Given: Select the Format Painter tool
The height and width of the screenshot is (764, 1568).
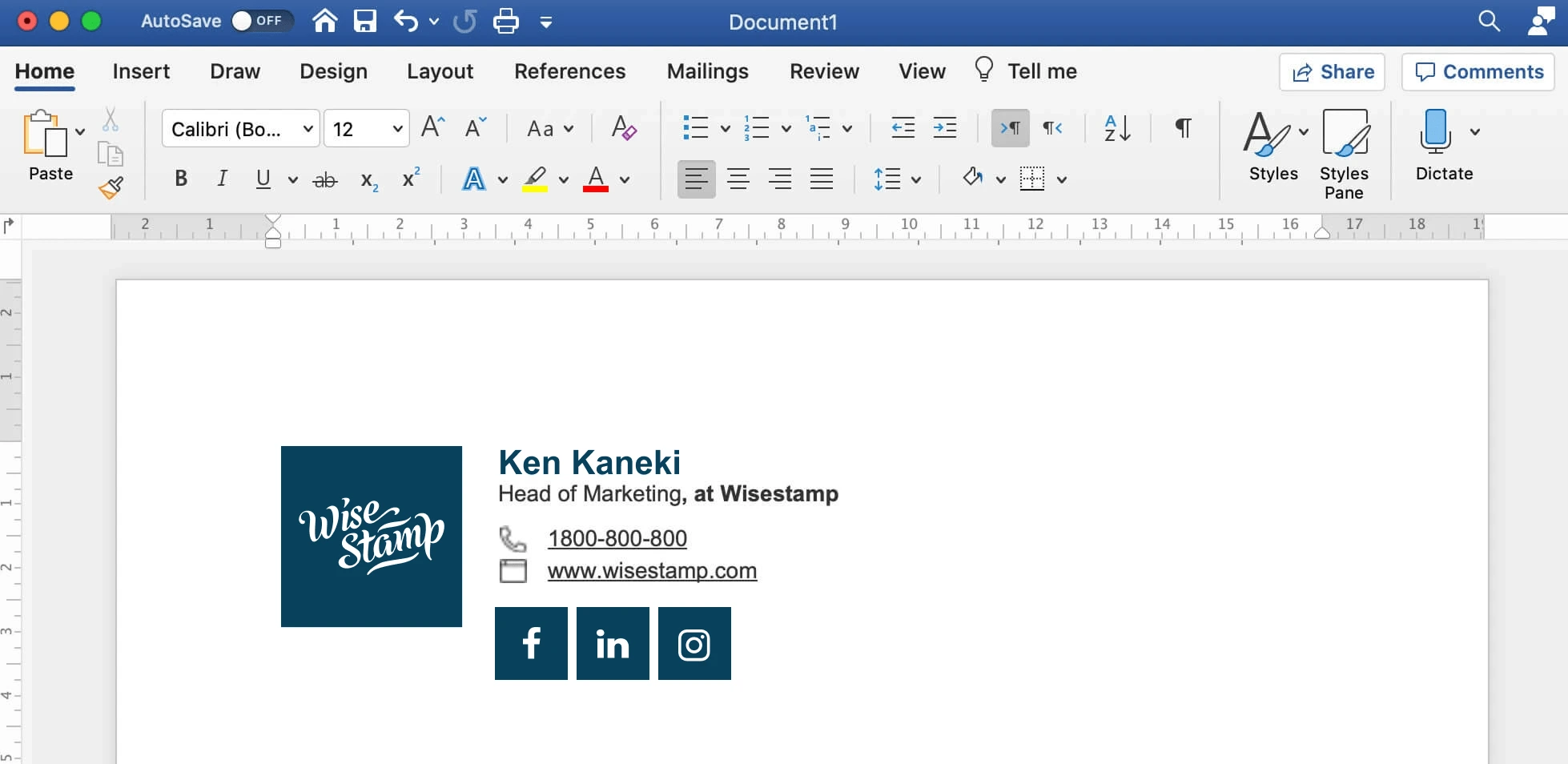Looking at the screenshot, I should click(x=111, y=187).
